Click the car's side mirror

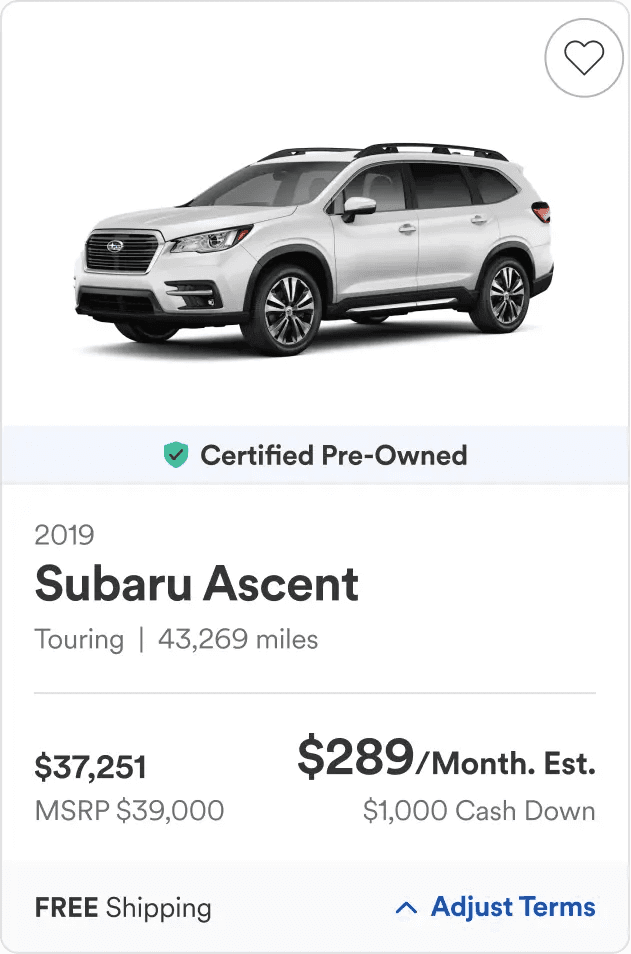(357, 207)
